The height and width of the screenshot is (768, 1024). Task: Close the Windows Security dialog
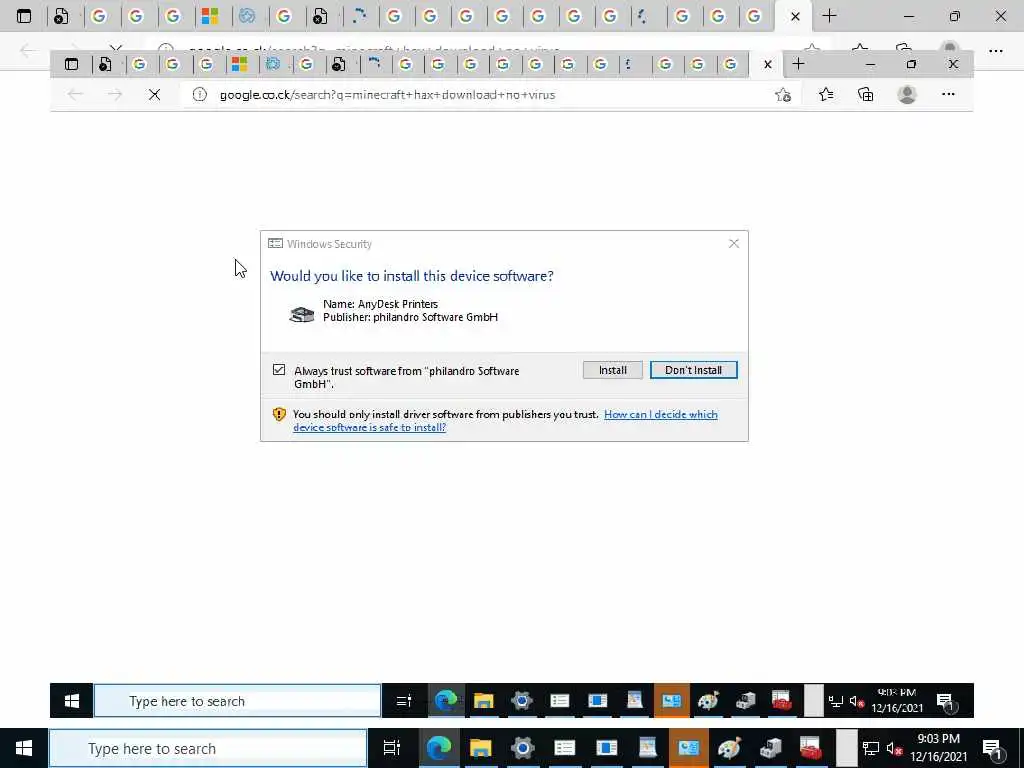coord(734,244)
